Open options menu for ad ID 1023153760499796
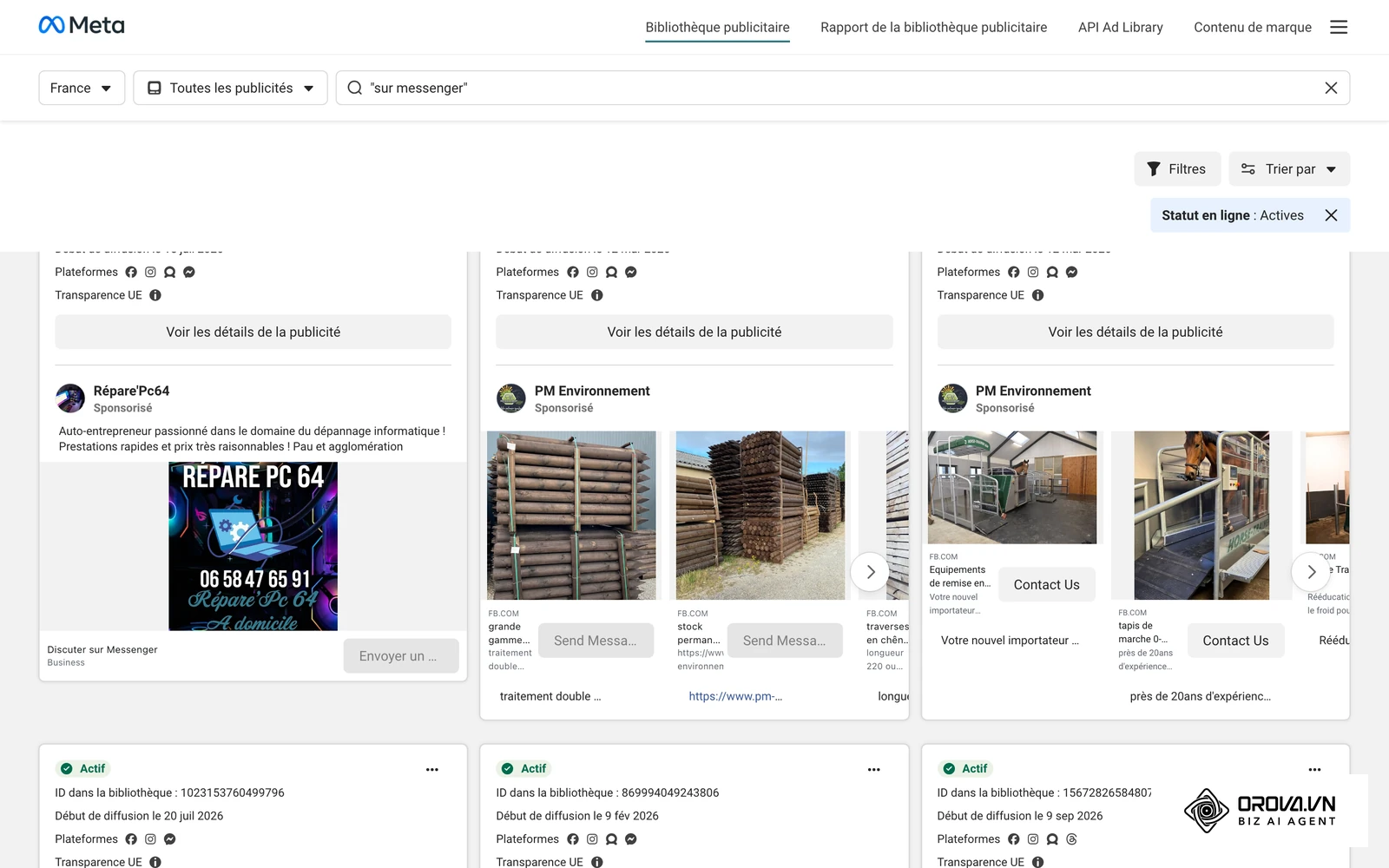This screenshot has height=868, width=1389. pyautogui.click(x=432, y=769)
